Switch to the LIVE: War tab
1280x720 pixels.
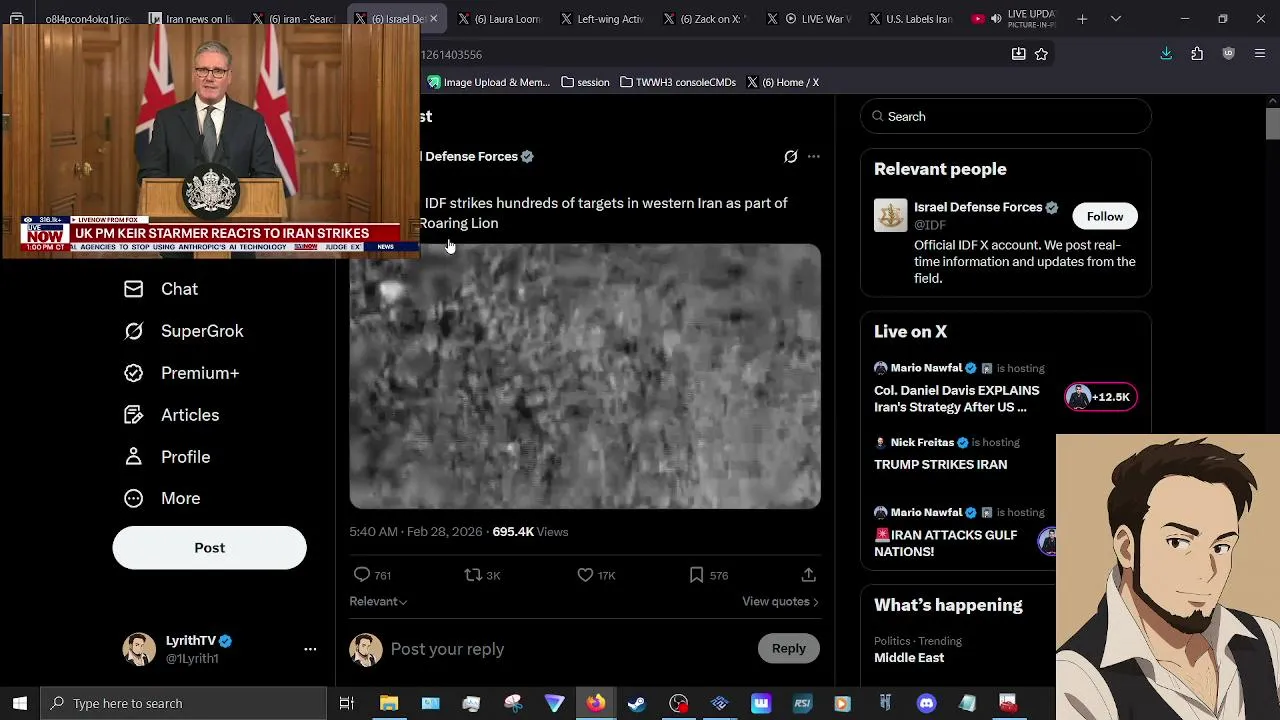tap(808, 18)
